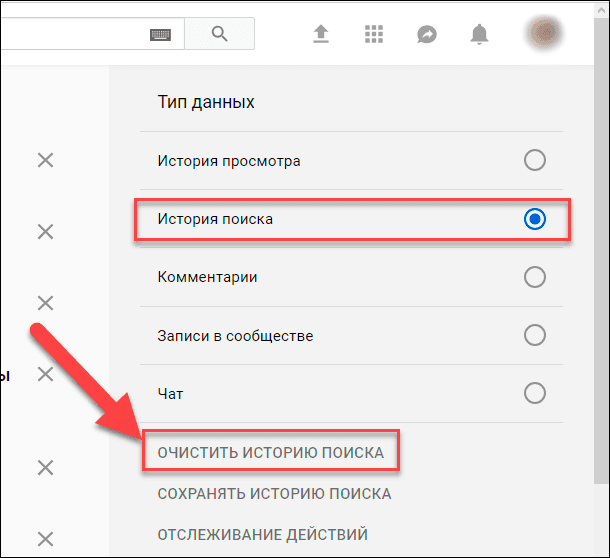
Task: Click the Тип данных heading
Action: (x=206, y=102)
